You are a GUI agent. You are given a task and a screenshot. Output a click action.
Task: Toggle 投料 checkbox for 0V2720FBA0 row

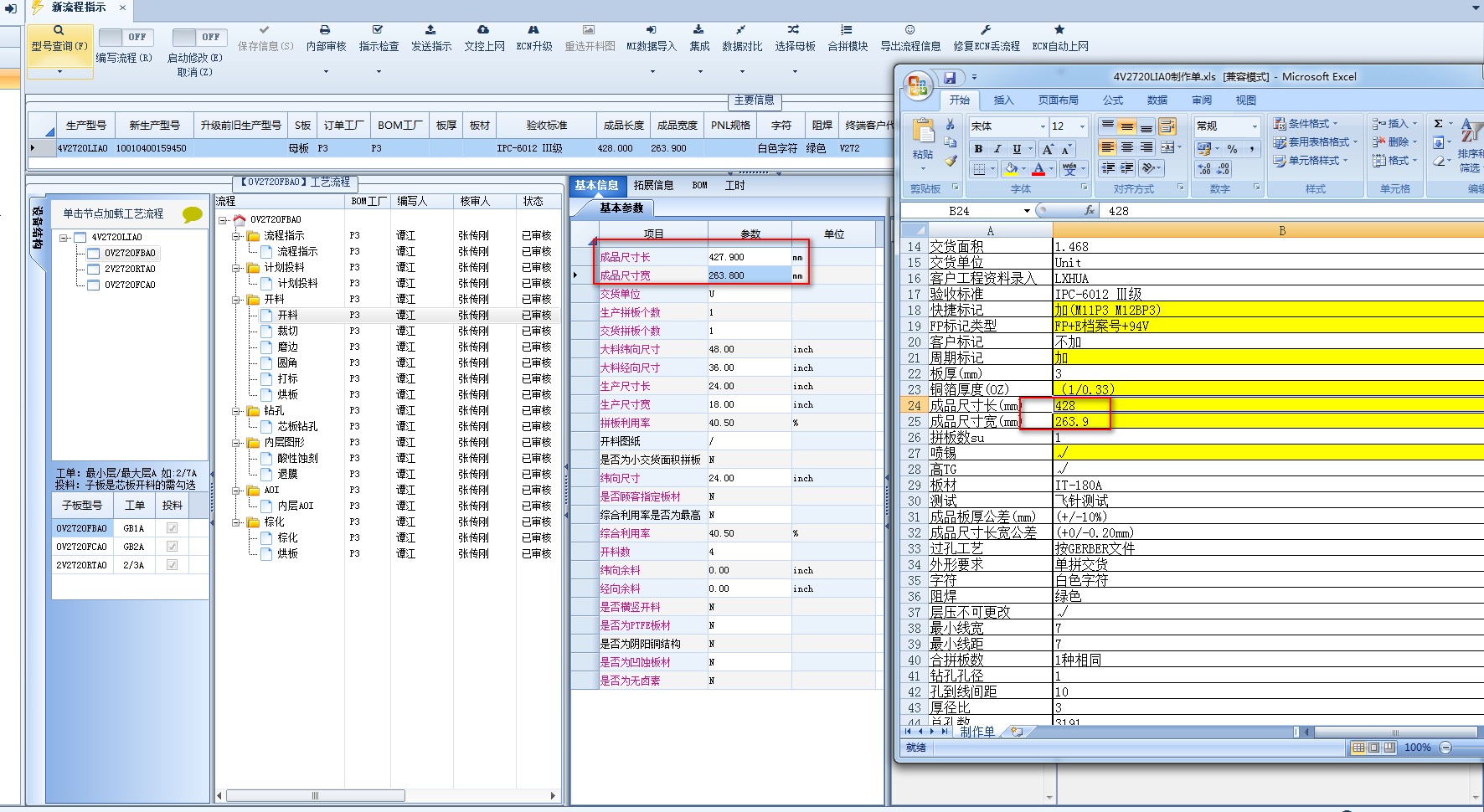pyautogui.click(x=172, y=528)
